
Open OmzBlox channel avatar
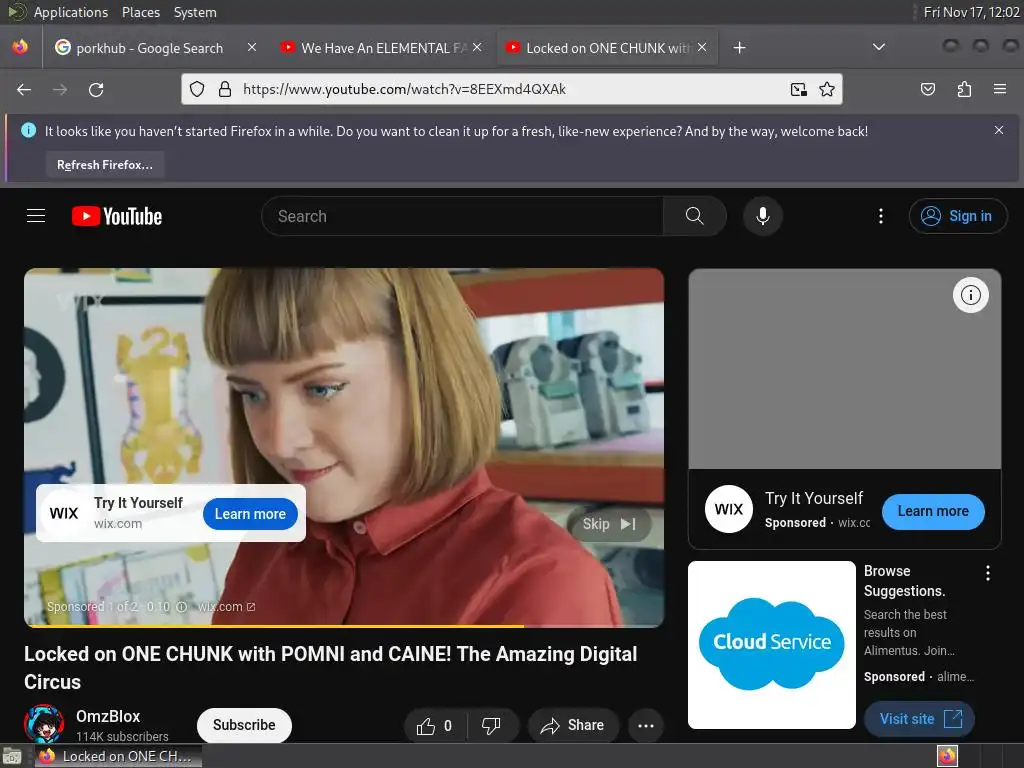coord(44,724)
